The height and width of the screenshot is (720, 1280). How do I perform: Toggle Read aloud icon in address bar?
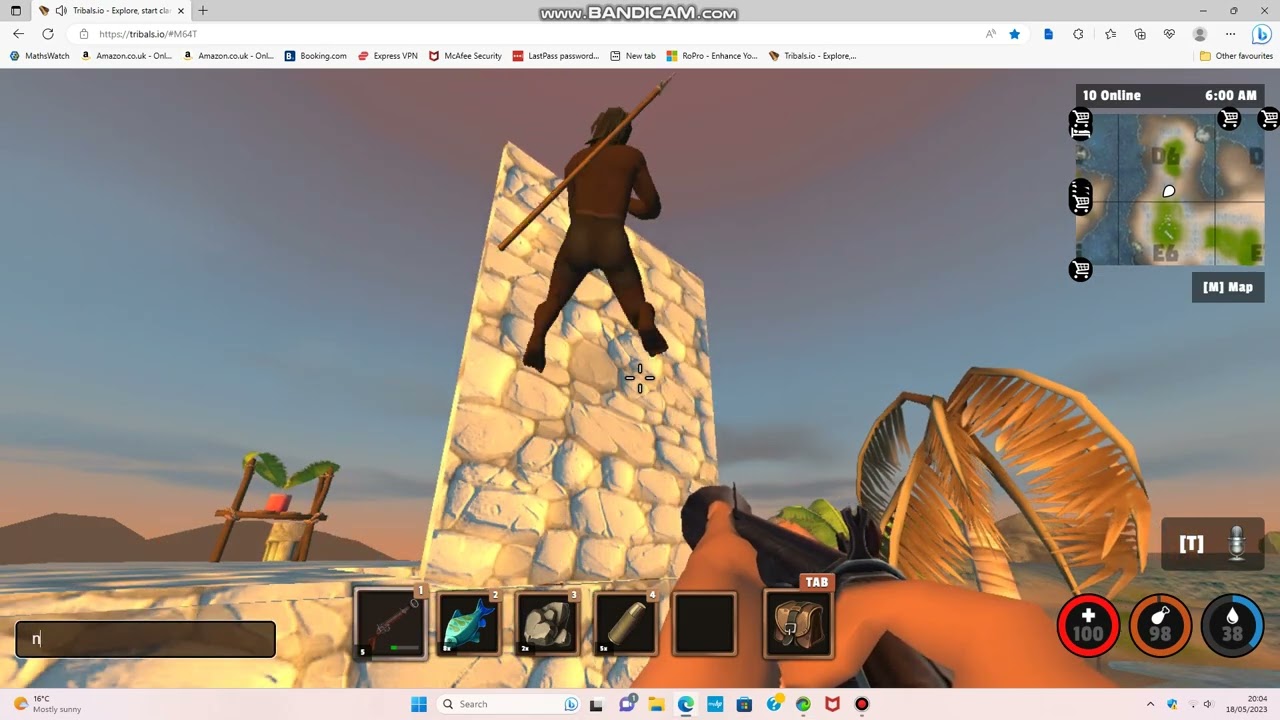990,34
